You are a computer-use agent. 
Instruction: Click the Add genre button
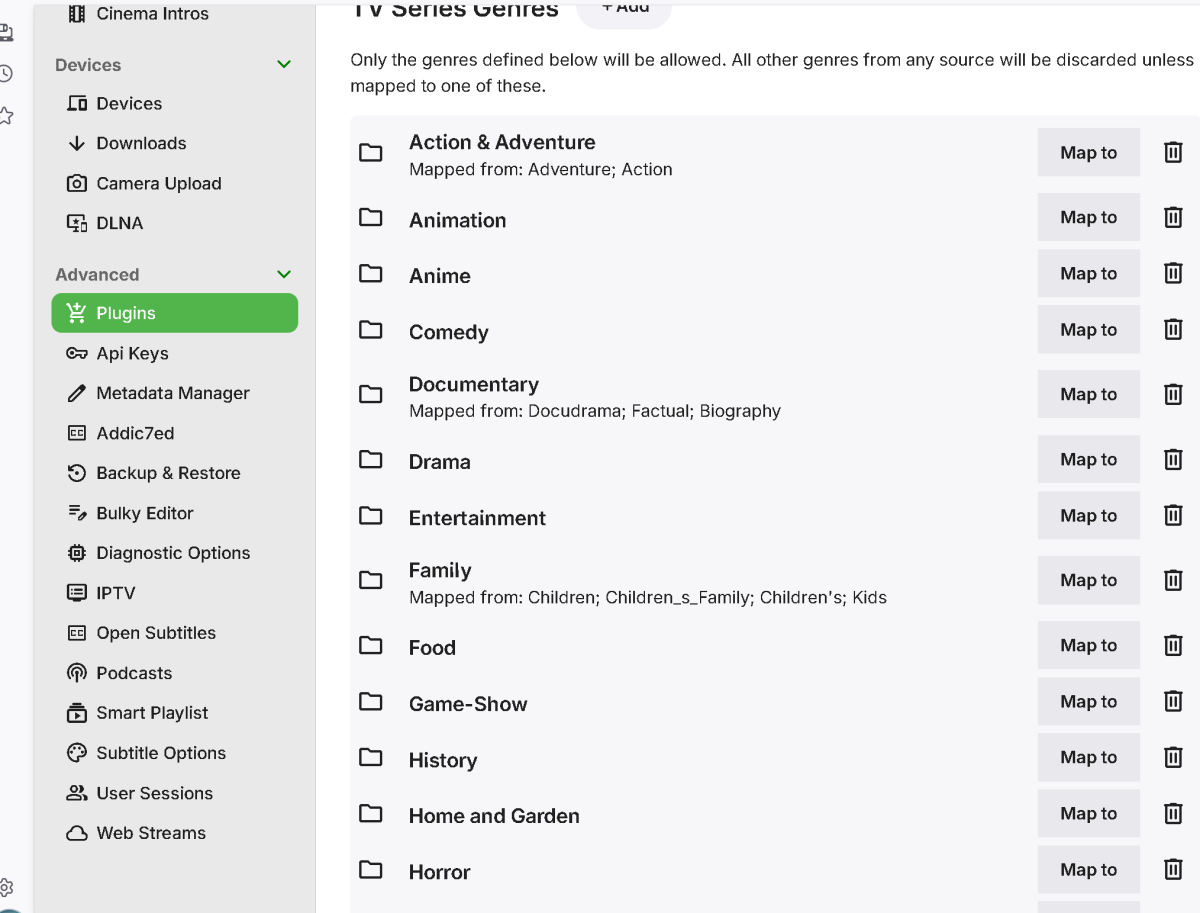point(625,8)
